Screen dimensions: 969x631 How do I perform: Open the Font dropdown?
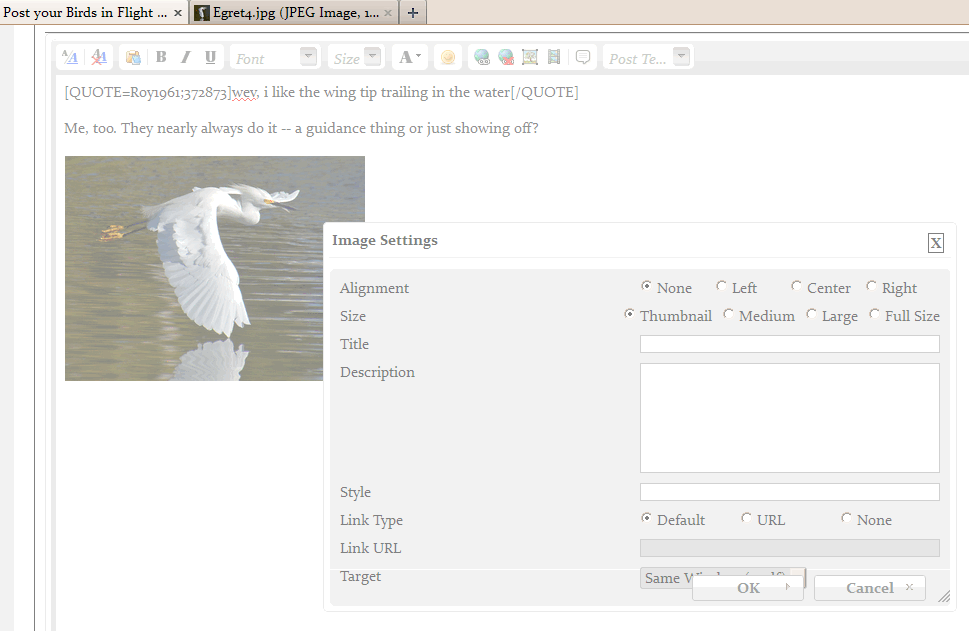(274, 57)
